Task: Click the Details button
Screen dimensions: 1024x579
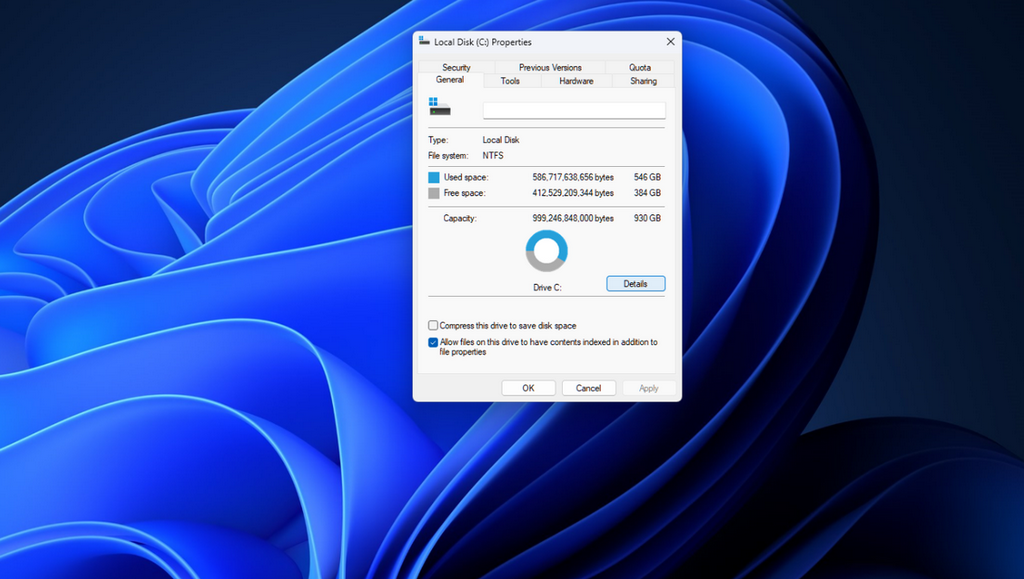Action: [x=635, y=283]
